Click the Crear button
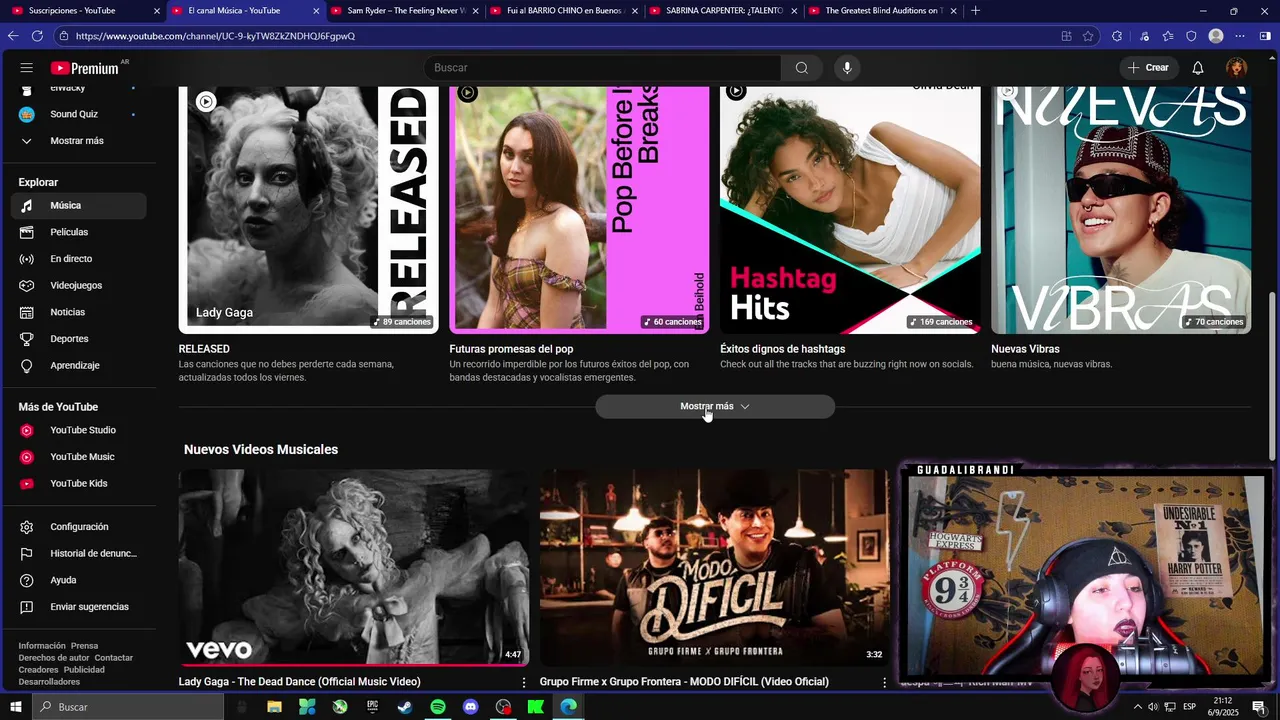This screenshot has height=720, width=1280. coord(1147,68)
